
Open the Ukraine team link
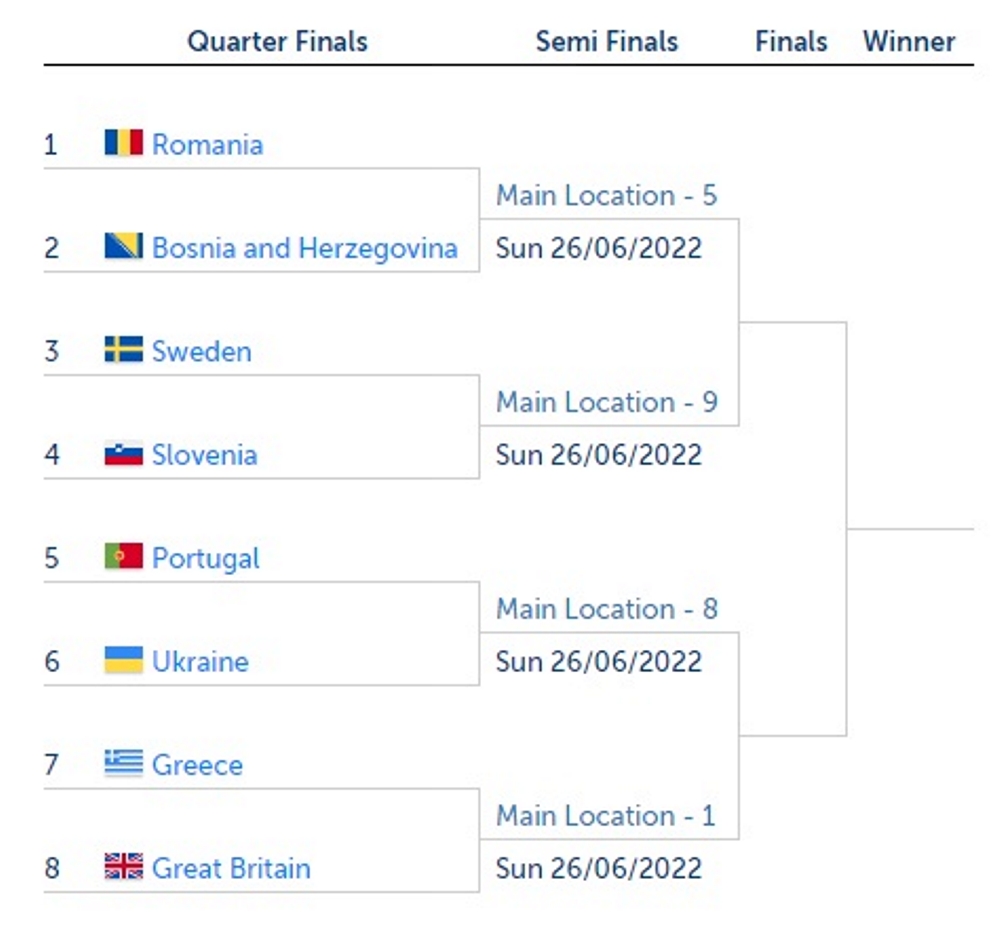point(200,662)
